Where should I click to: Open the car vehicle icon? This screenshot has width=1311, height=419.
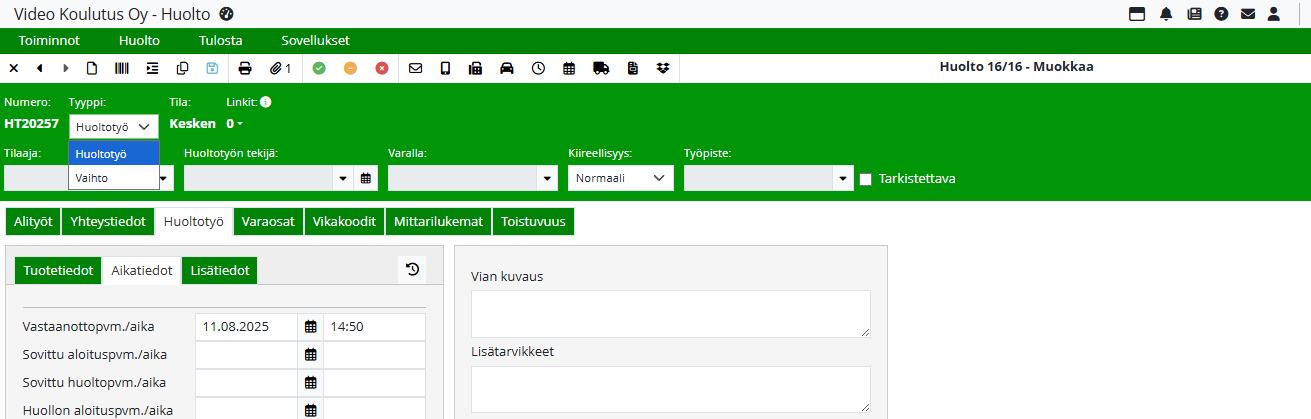[x=507, y=68]
